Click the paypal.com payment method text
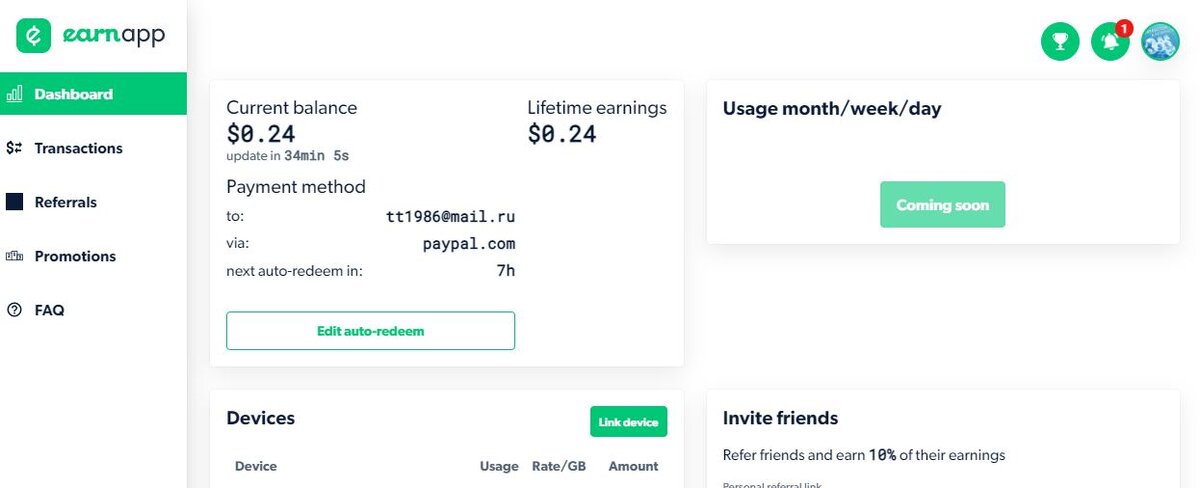Viewport: 1200px width, 488px height. 468,243
